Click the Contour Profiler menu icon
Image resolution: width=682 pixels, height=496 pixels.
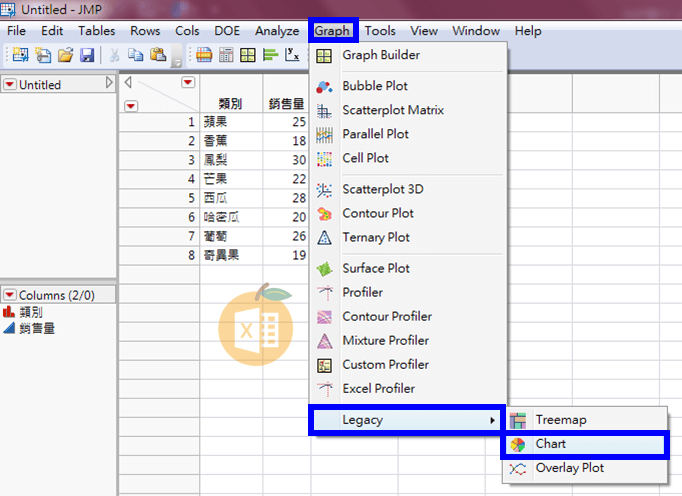point(324,317)
